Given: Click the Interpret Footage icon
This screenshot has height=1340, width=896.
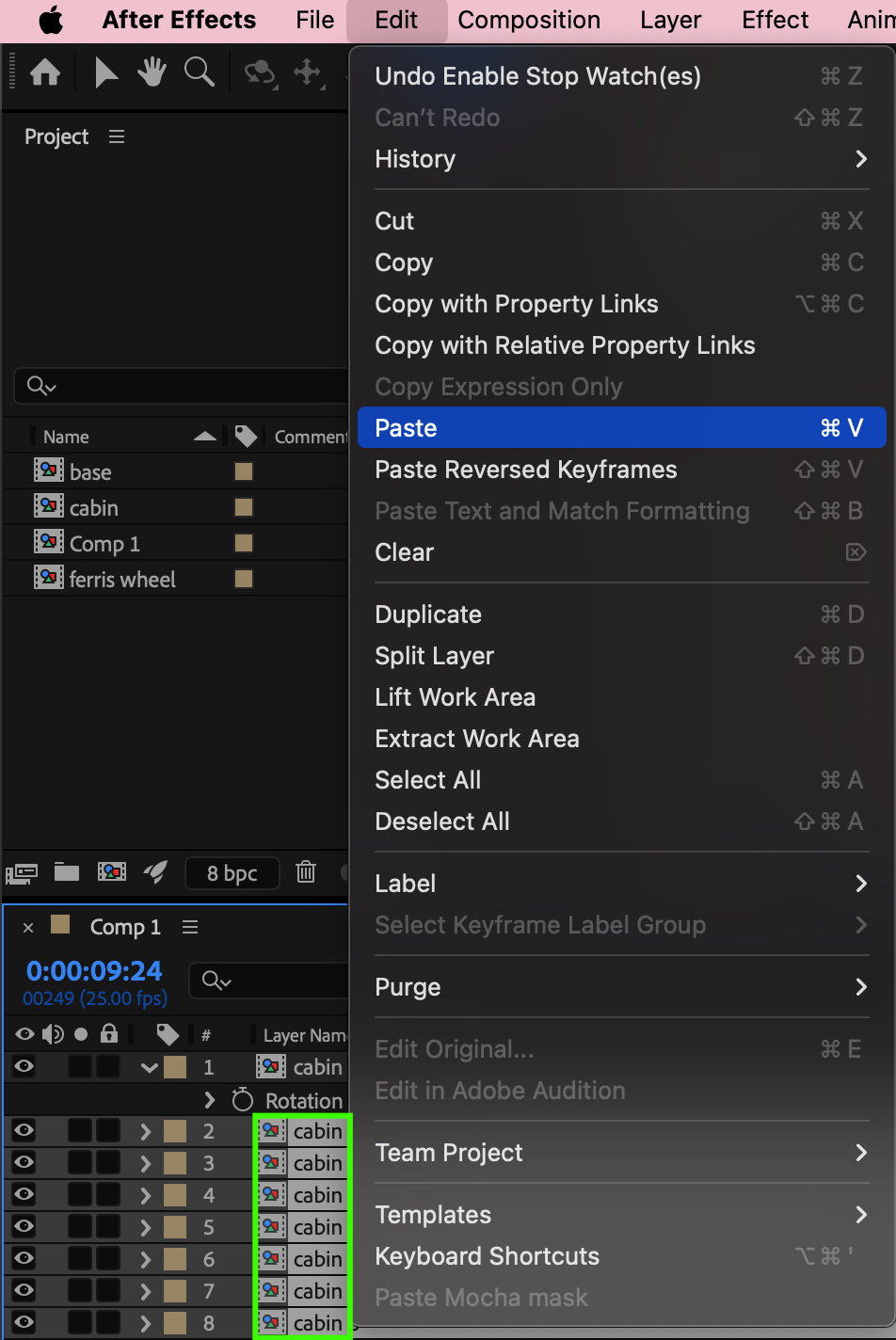Looking at the screenshot, I should coord(22,872).
